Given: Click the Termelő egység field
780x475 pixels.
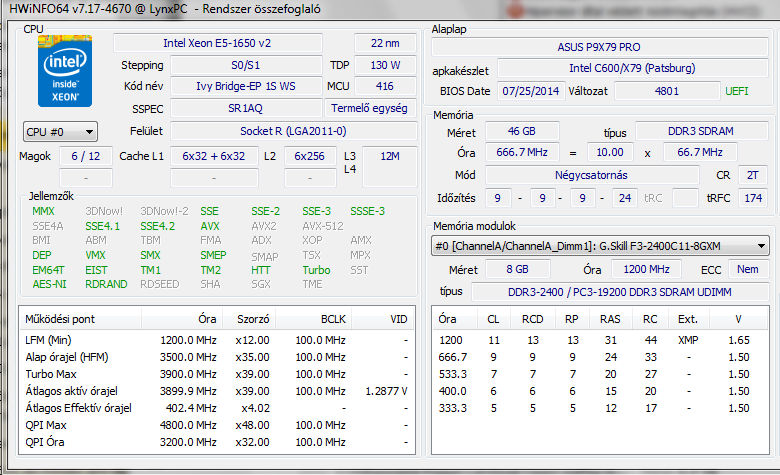Looking at the screenshot, I should coord(370,108).
